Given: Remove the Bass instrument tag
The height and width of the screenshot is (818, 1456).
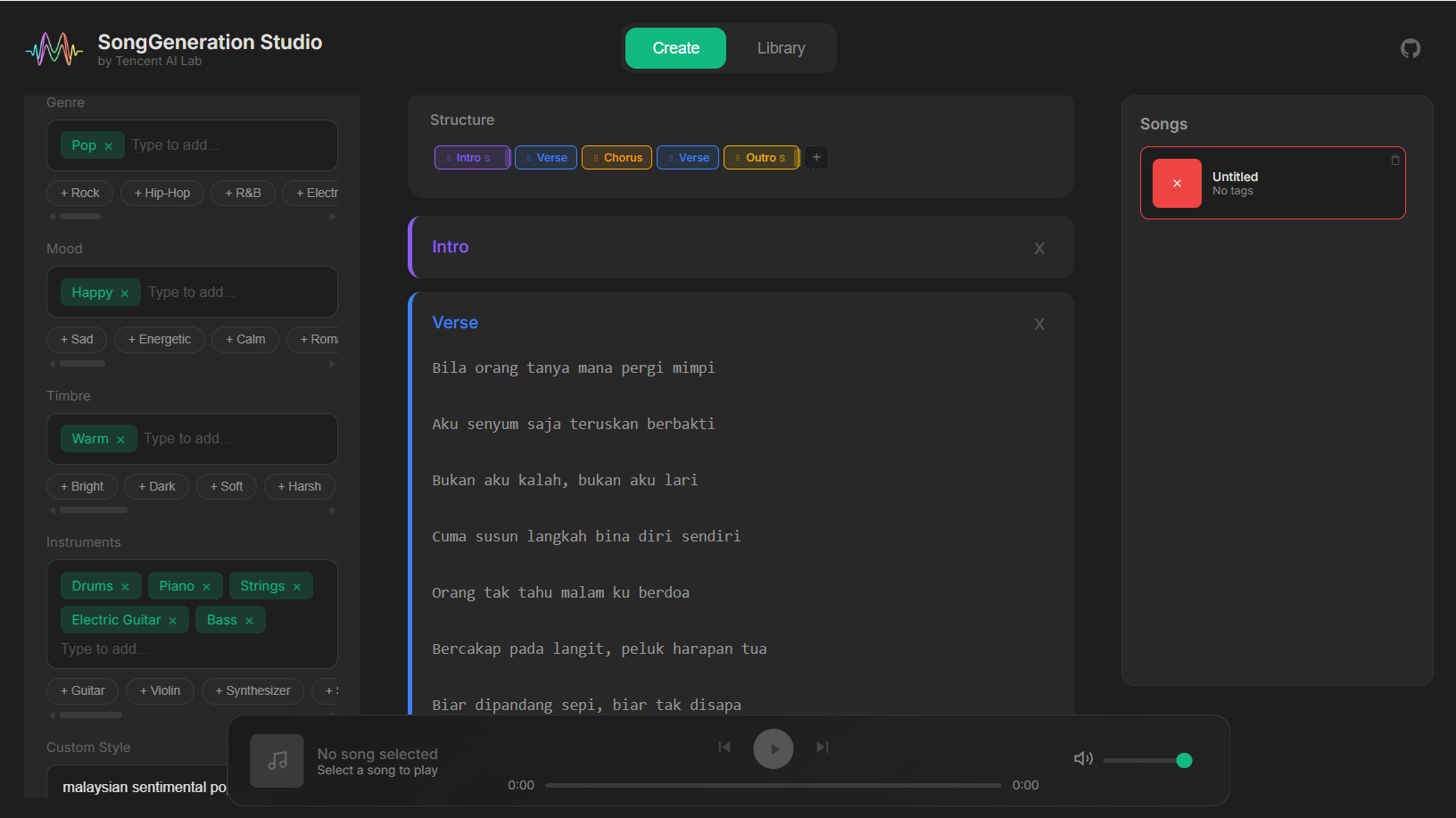Looking at the screenshot, I should coord(249,621).
